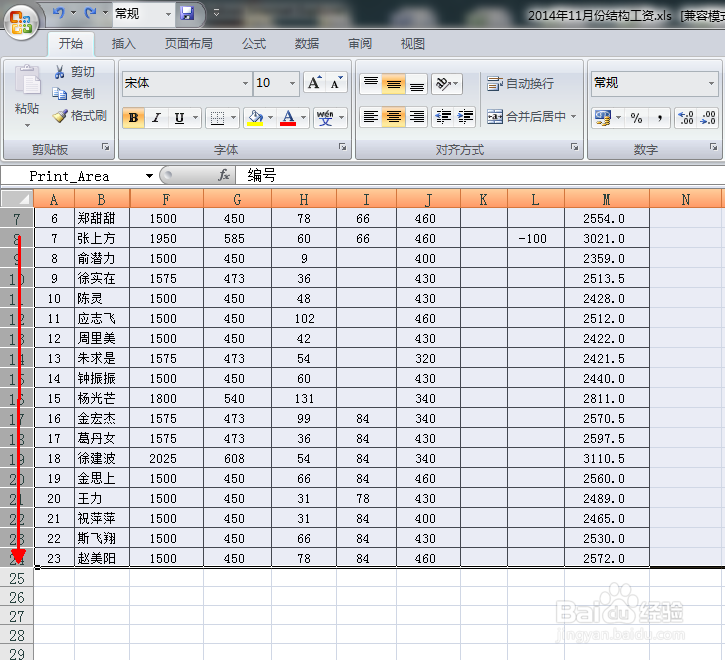Toggle middle vertical alignment
The height and width of the screenshot is (660, 725).
pyautogui.click(x=393, y=83)
